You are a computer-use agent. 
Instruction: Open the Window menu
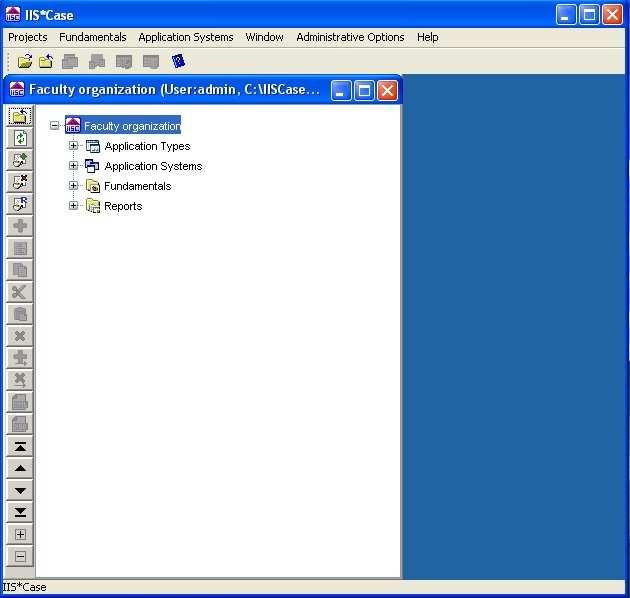pos(264,37)
